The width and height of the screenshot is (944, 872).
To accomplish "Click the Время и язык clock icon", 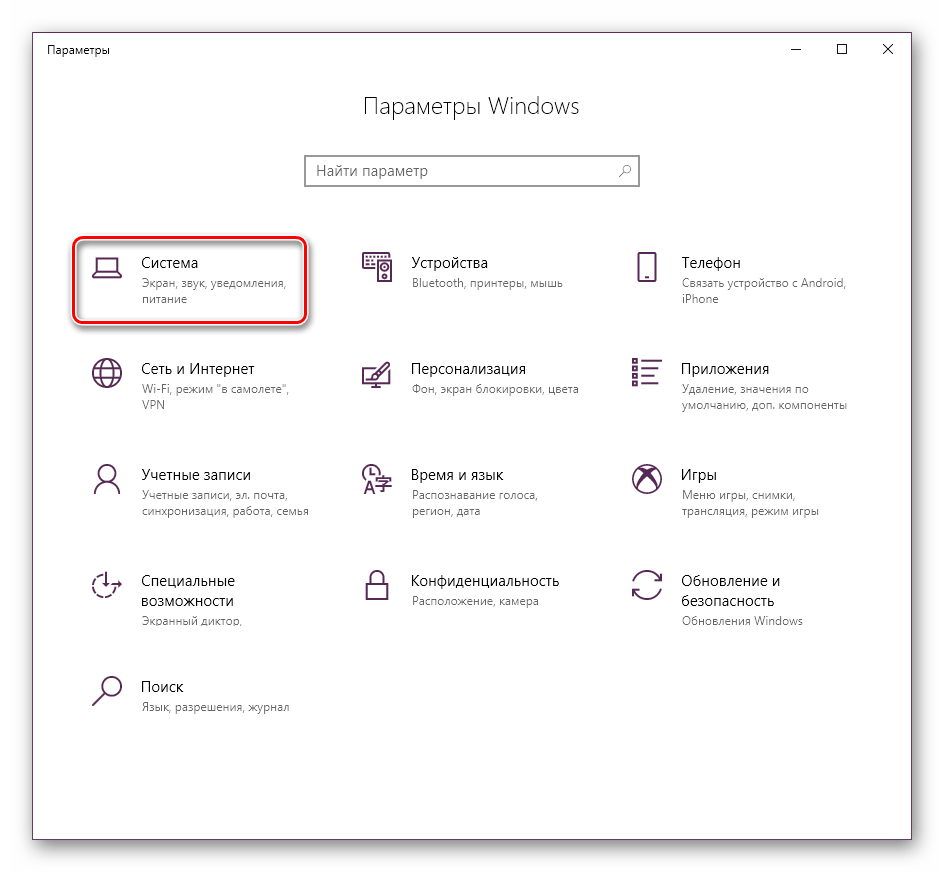I will (376, 479).
